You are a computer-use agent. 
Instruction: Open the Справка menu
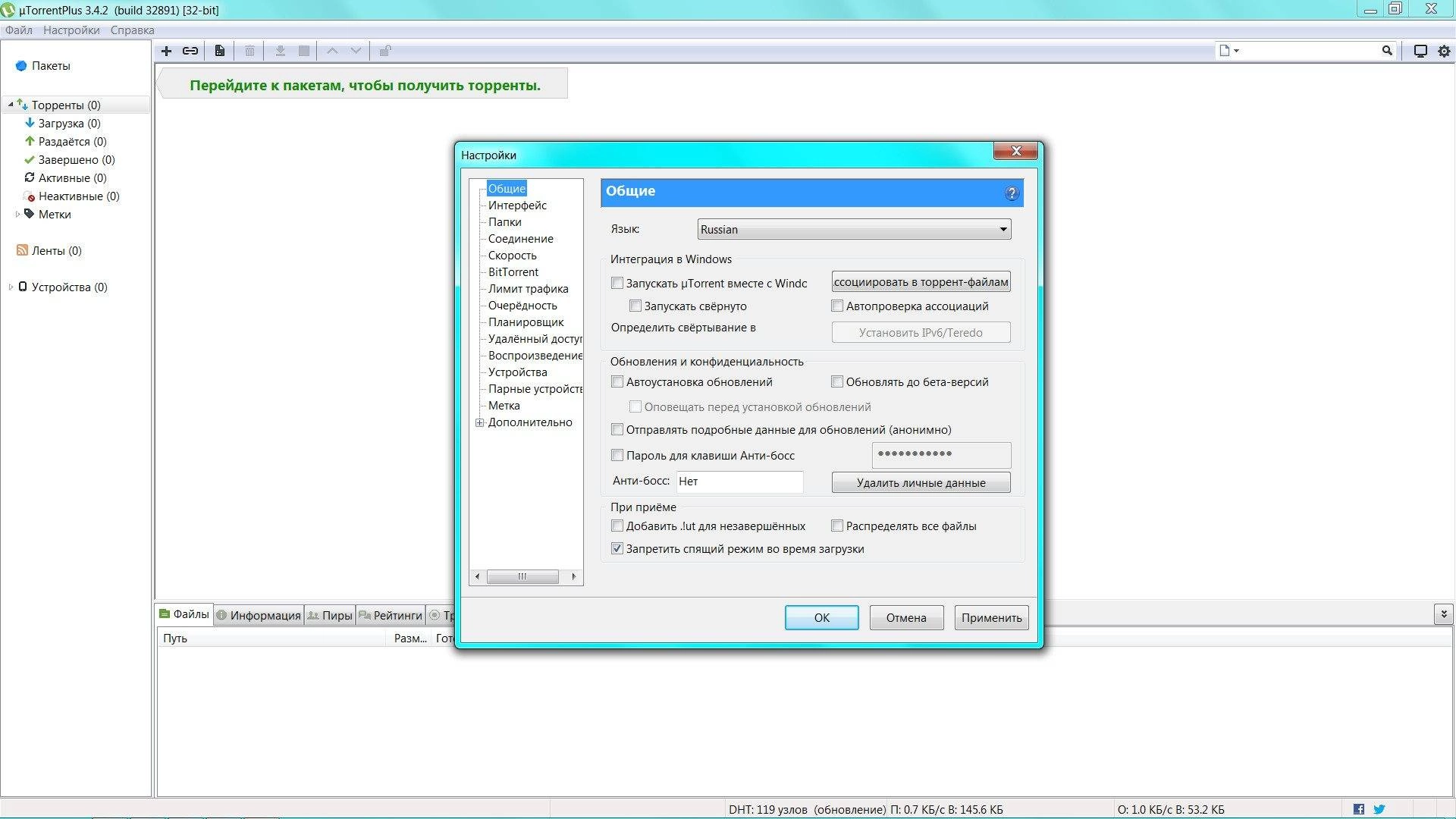pyautogui.click(x=132, y=30)
